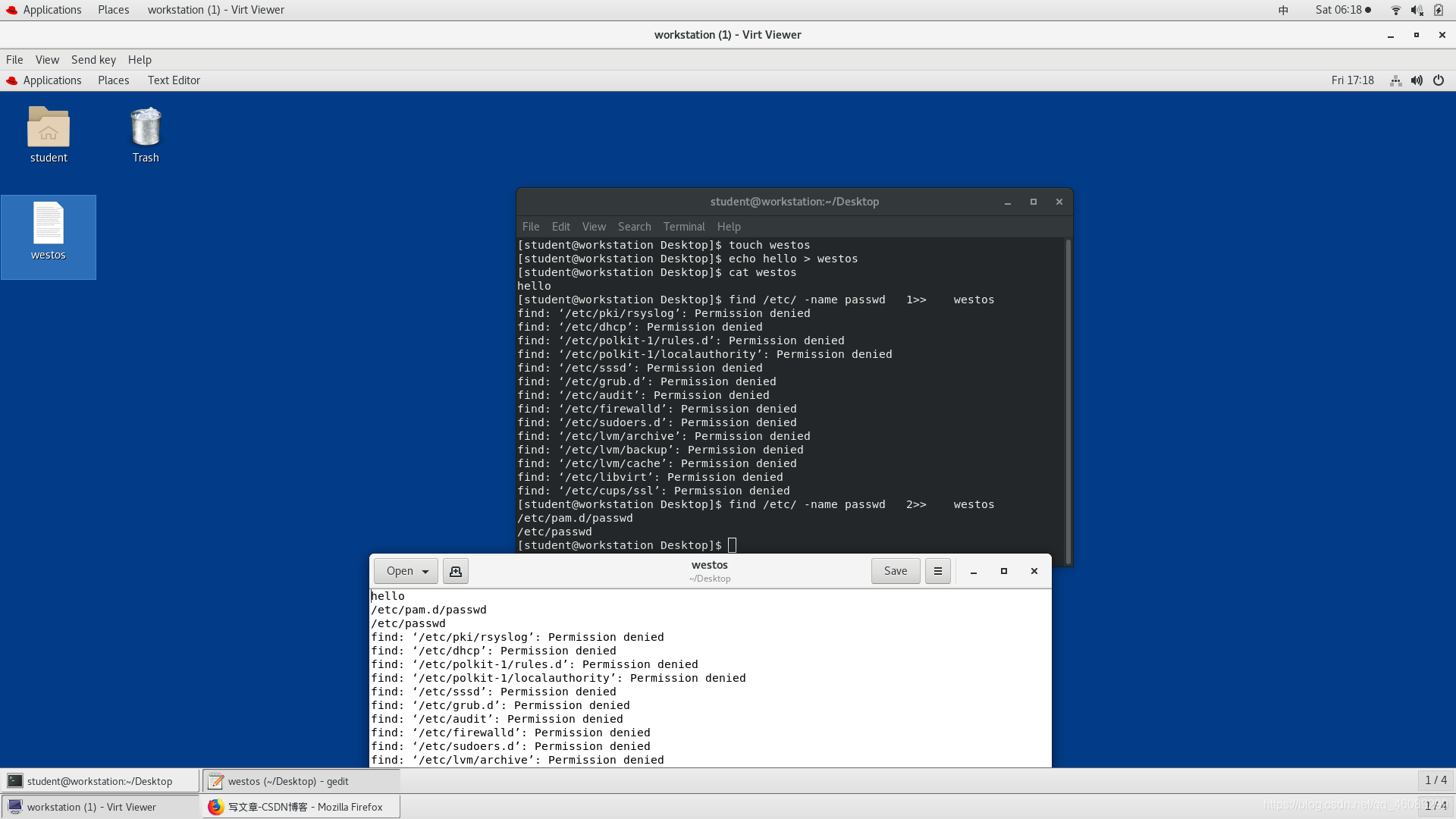The image size is (1456, 819).
Task: Click 'hello' line in gedit
Action: [x=388, y=596]
